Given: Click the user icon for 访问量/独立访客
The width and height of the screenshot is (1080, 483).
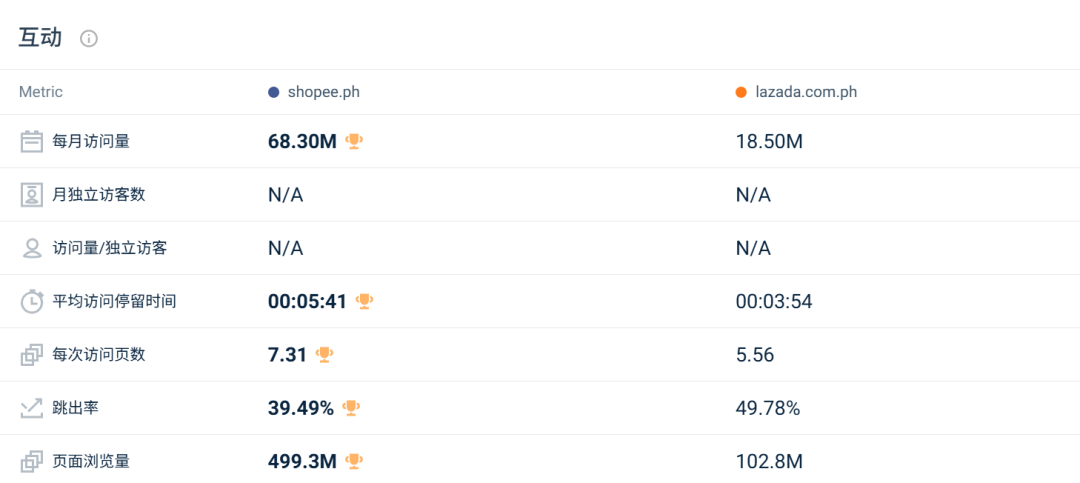Looking at the screenshot, I should tap(32, 248).
